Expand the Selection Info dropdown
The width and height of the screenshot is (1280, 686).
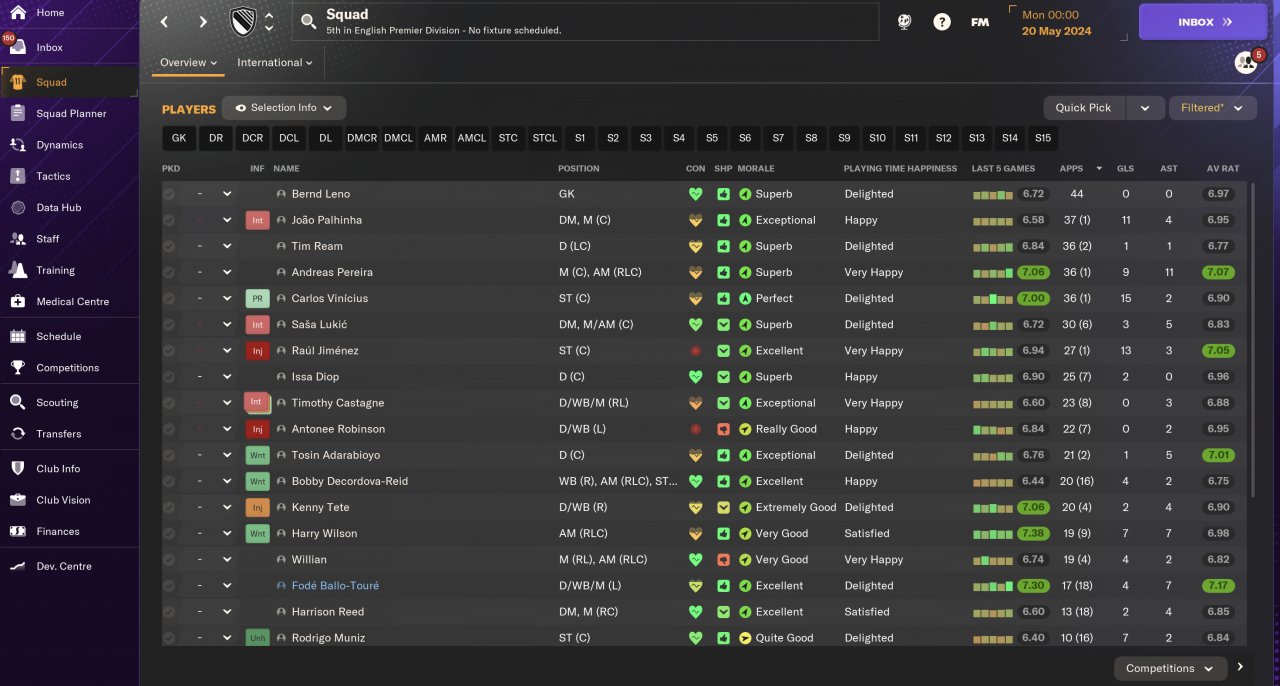pyautogui.click(x=284, y=108)
